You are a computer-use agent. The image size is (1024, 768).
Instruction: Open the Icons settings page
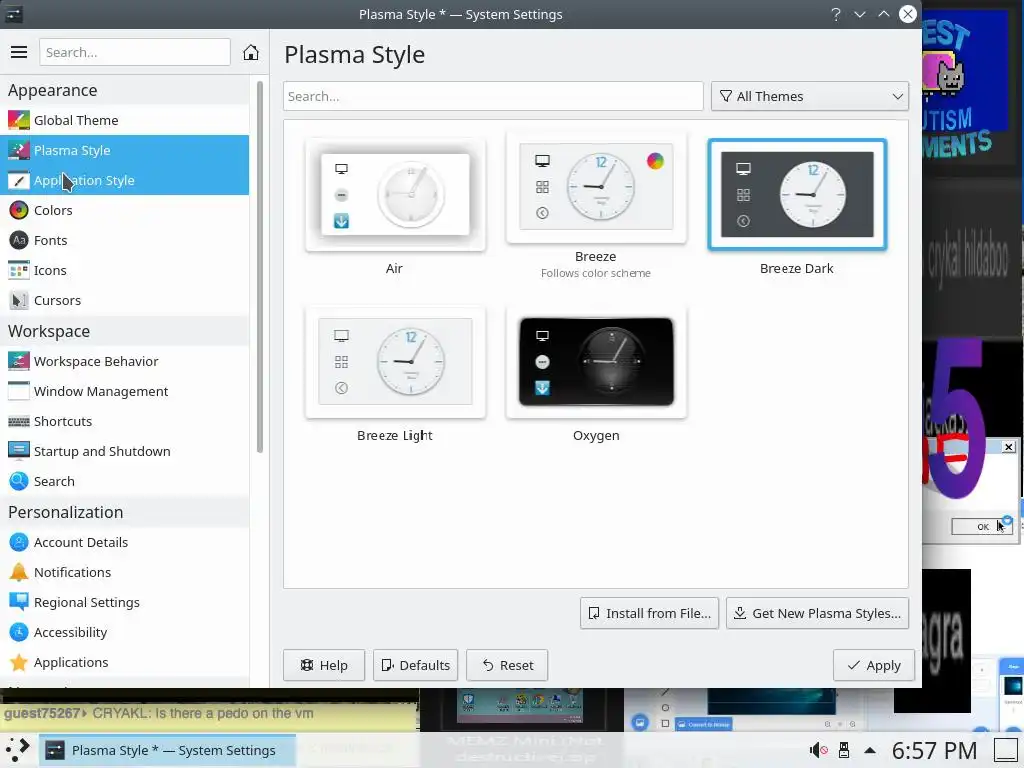click(124, 270)
